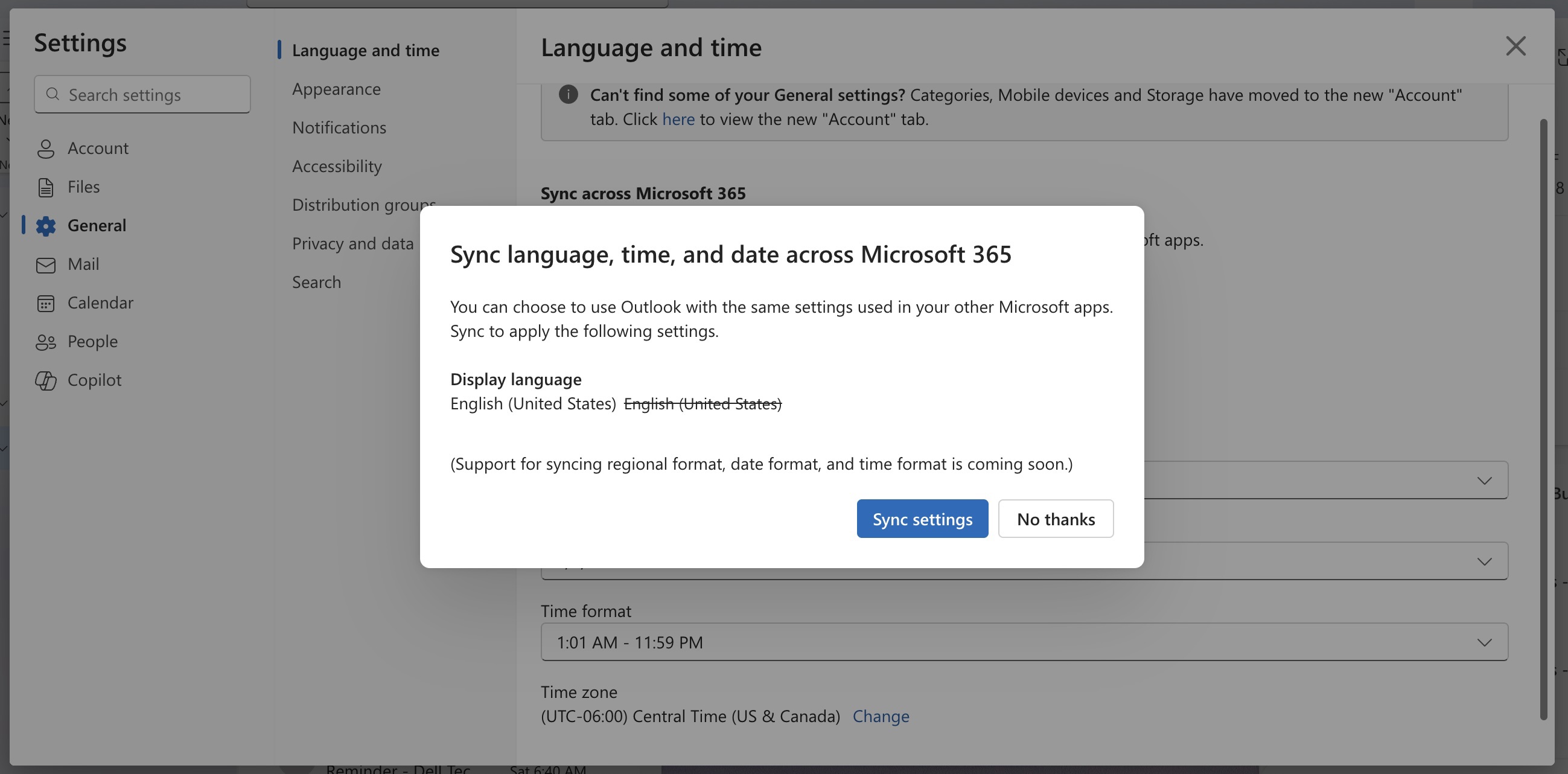Open the dropdown behind the dialog's lower right
Screen dimensions: 1568x774
tap(1484, 561)
